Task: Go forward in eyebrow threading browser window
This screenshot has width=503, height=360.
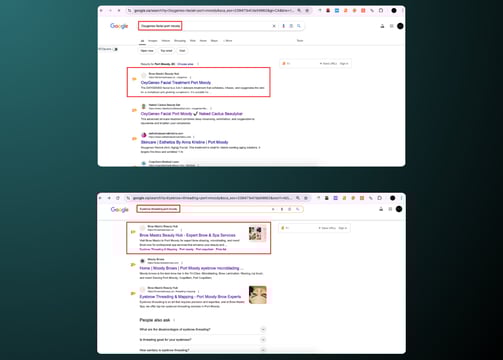Action: tap(109, 198)
